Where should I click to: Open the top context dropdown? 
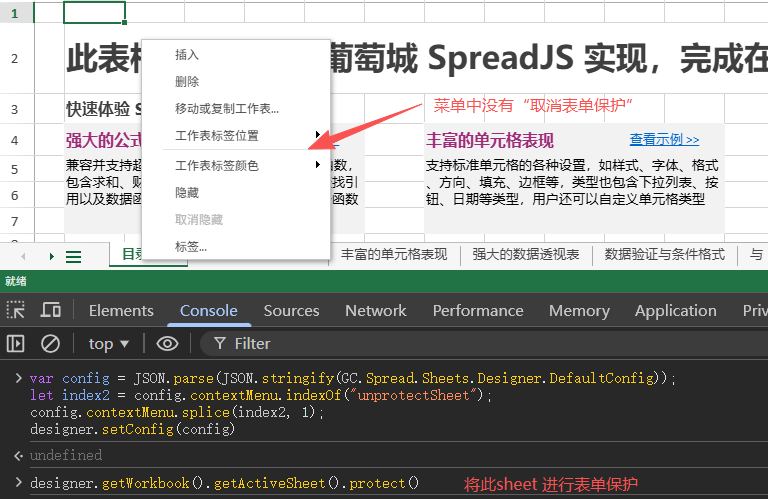pos(109,344)
